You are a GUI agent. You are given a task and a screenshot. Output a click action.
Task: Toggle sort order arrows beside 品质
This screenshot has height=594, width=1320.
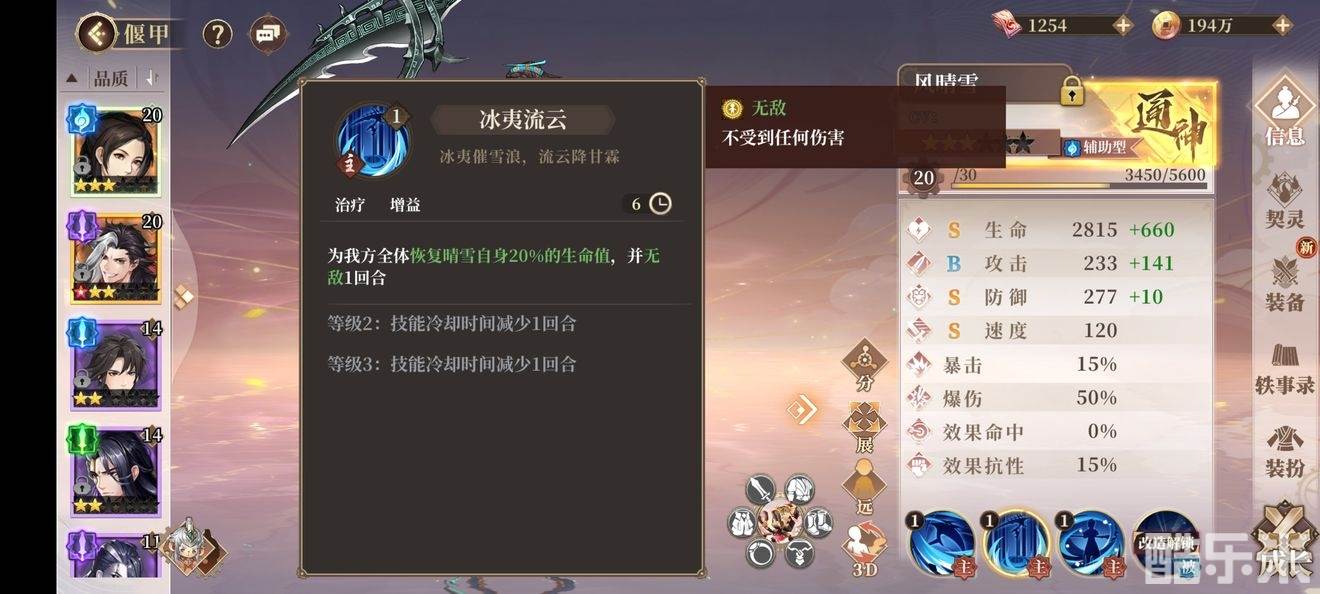tap(152, 78)
